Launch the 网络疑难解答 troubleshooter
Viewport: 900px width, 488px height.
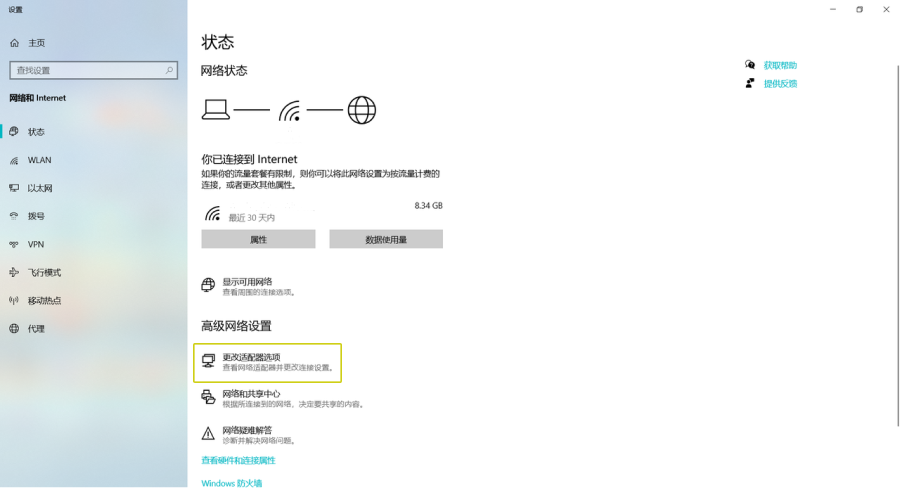[247, 431]
